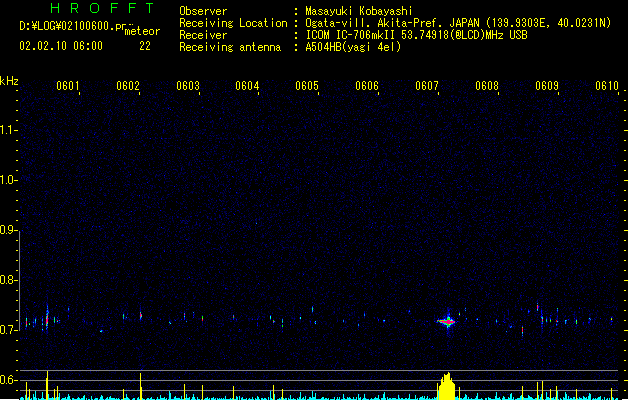Click the Observer label
Viewport: 629px width, 400px height.
pyautogui.click(x=203, y=11)
